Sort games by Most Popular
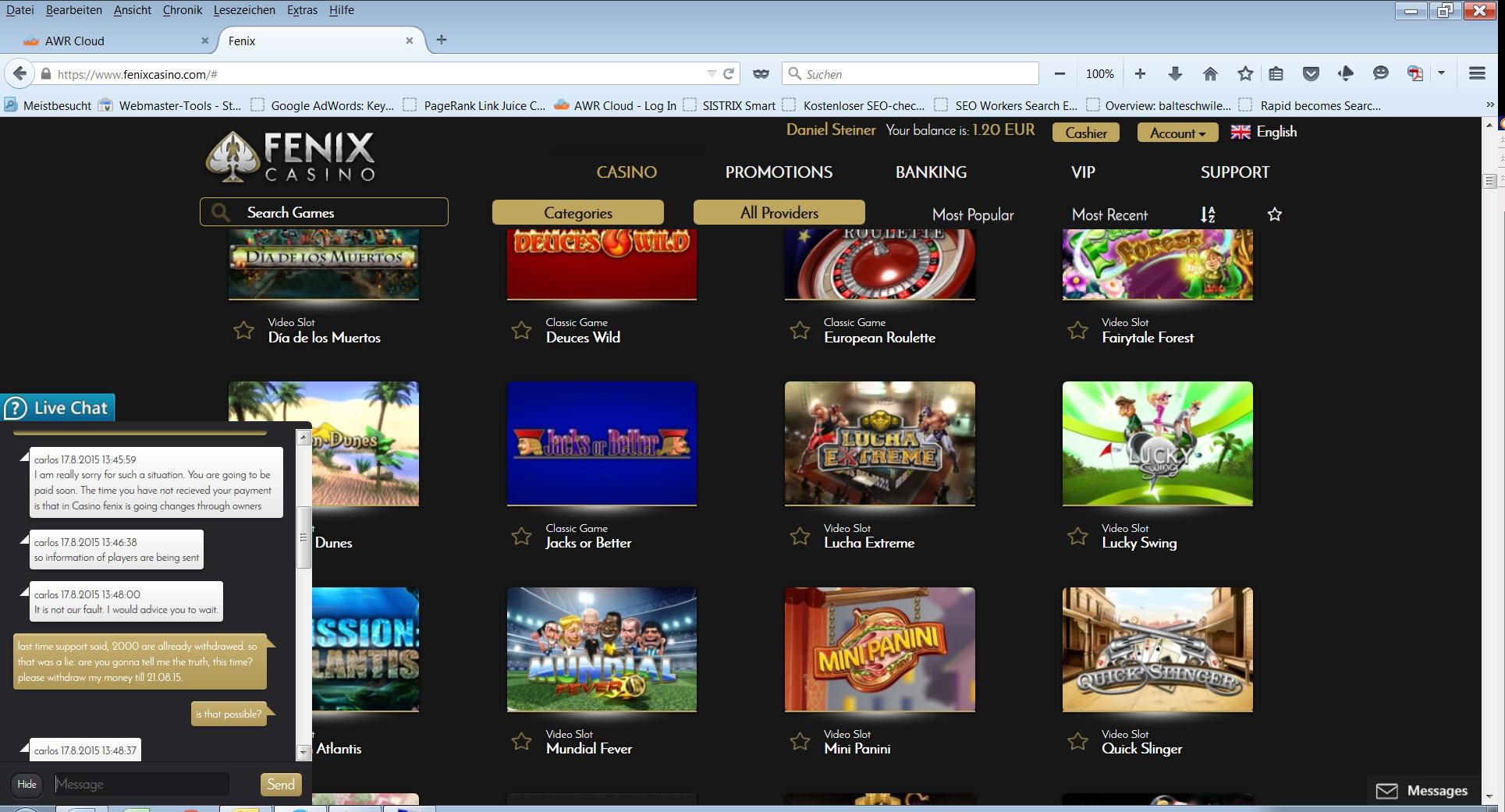 [x=973, y=215]
